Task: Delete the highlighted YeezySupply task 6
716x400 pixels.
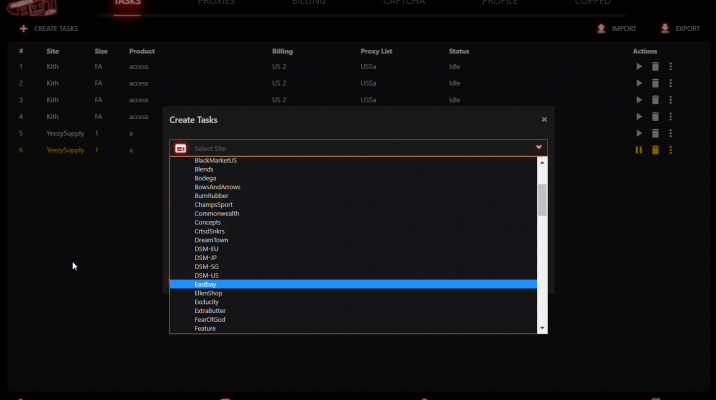Action: pyautogui.click(x=655, y=150)
